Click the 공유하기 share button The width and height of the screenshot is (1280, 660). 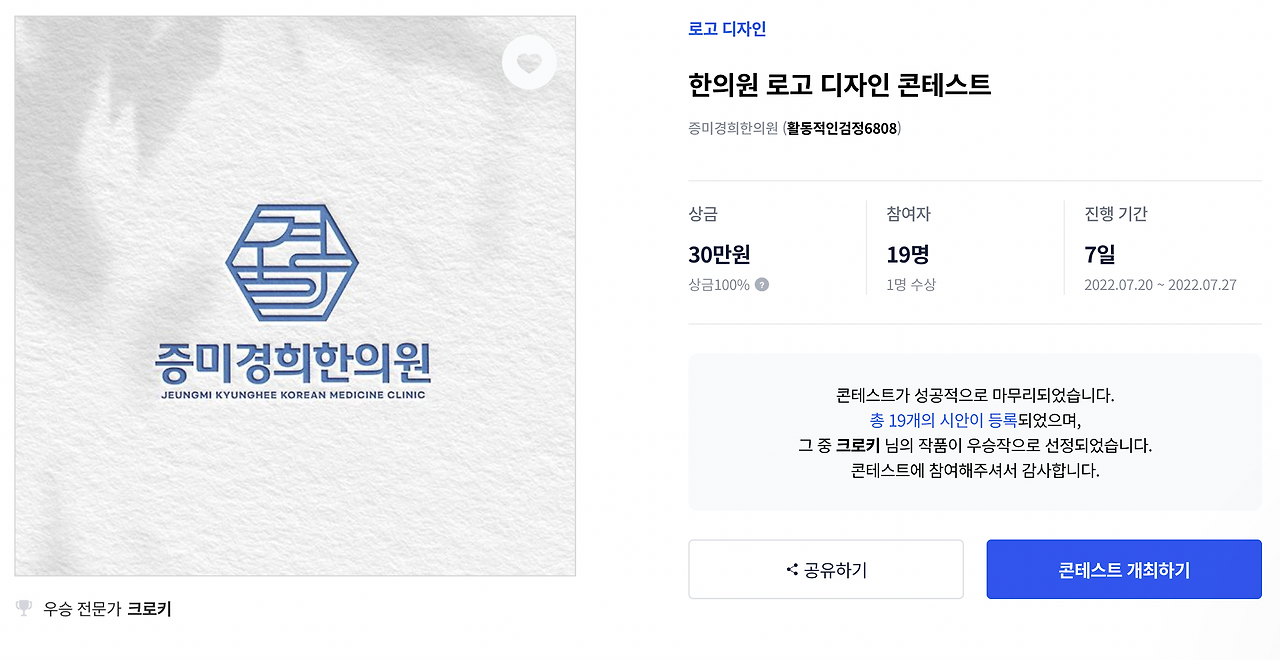coord(826,569)
